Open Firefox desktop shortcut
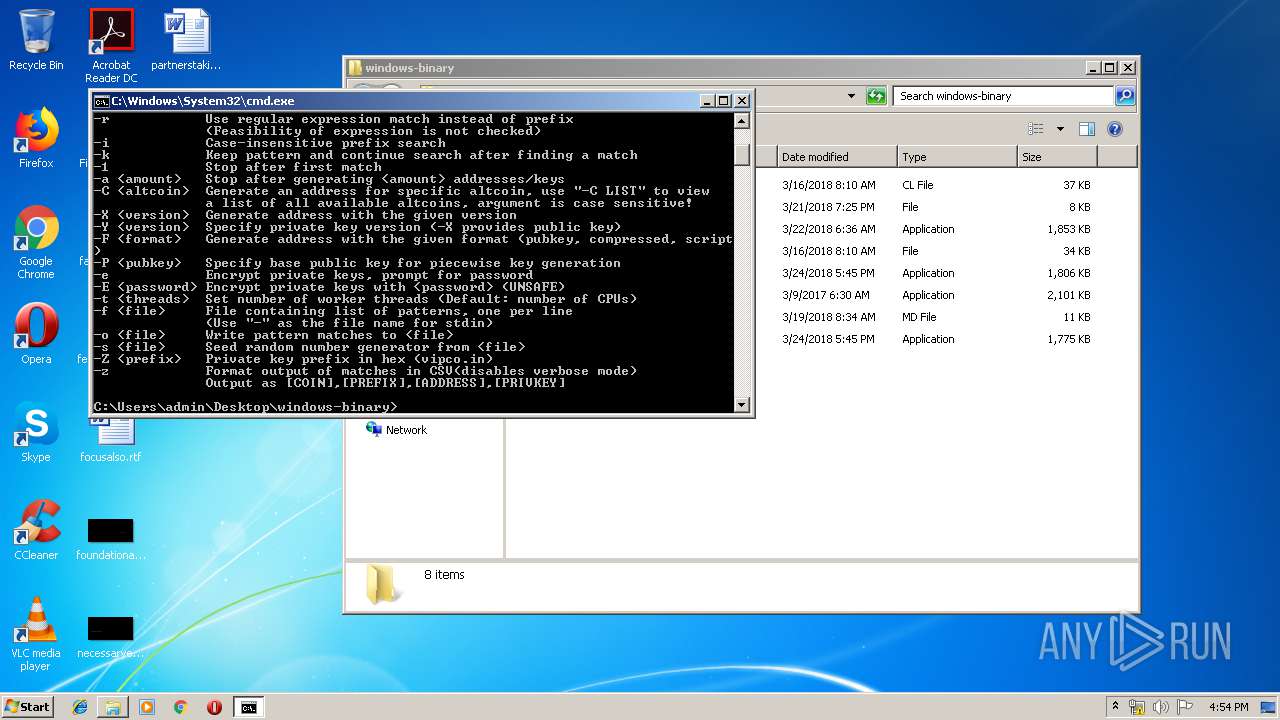The height and width of the screenshot is (720, 1280). click(36, 138)
